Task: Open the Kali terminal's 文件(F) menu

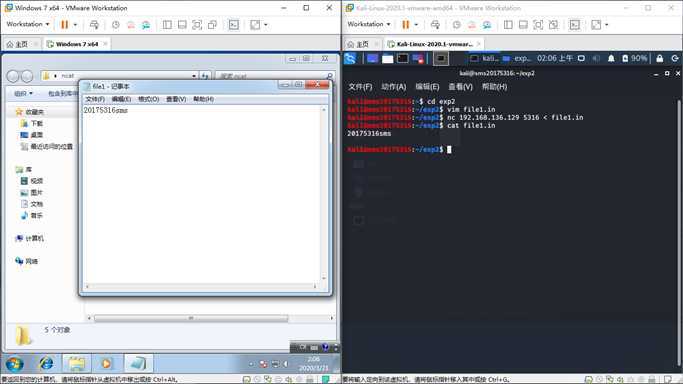Action: coord(360,87)
